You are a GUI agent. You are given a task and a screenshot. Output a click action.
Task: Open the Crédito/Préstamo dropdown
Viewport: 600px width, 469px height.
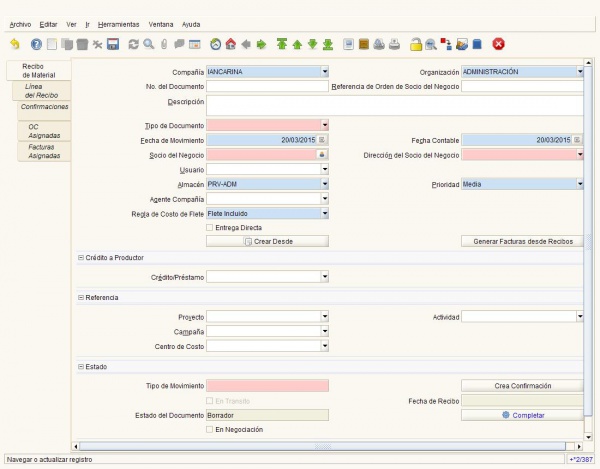coord(324,277)
